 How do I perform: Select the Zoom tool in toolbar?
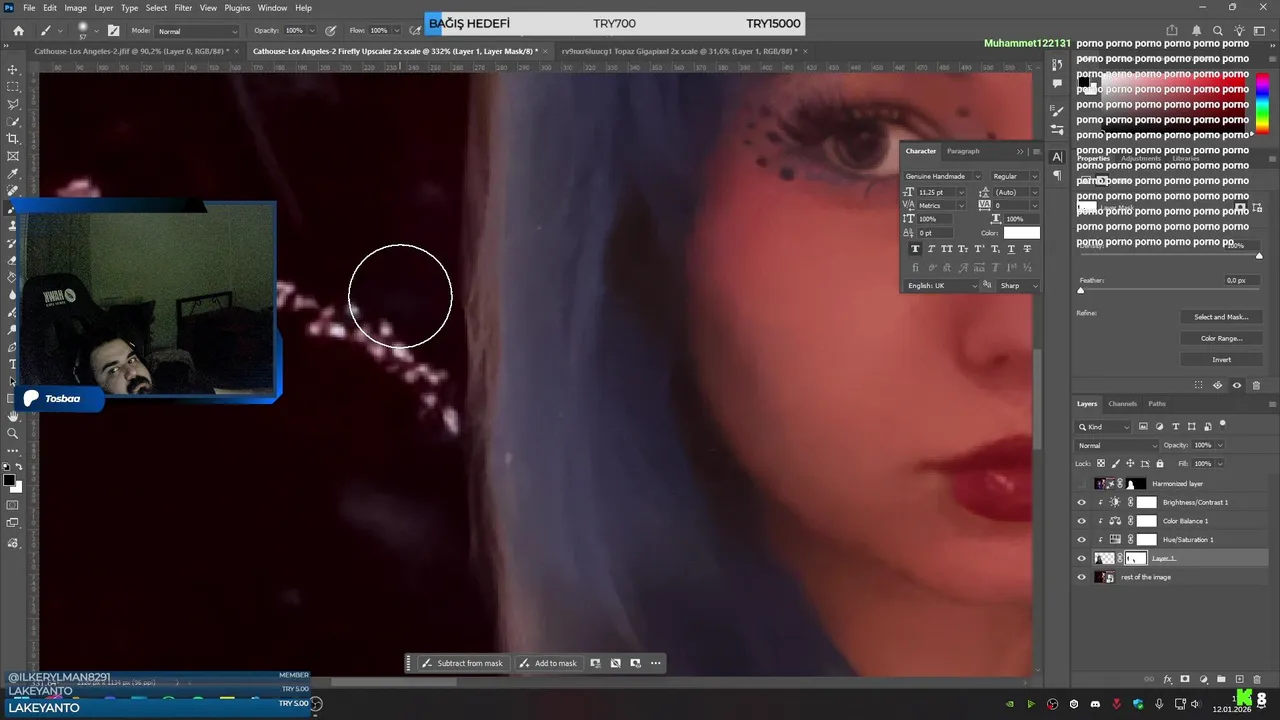[13, 433]
